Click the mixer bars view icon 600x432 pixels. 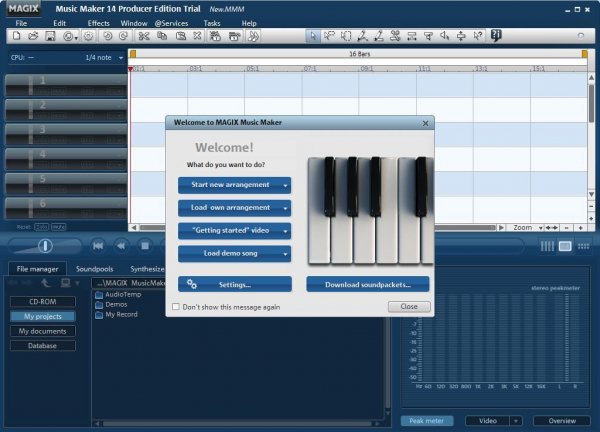click(x=547, y=246)
